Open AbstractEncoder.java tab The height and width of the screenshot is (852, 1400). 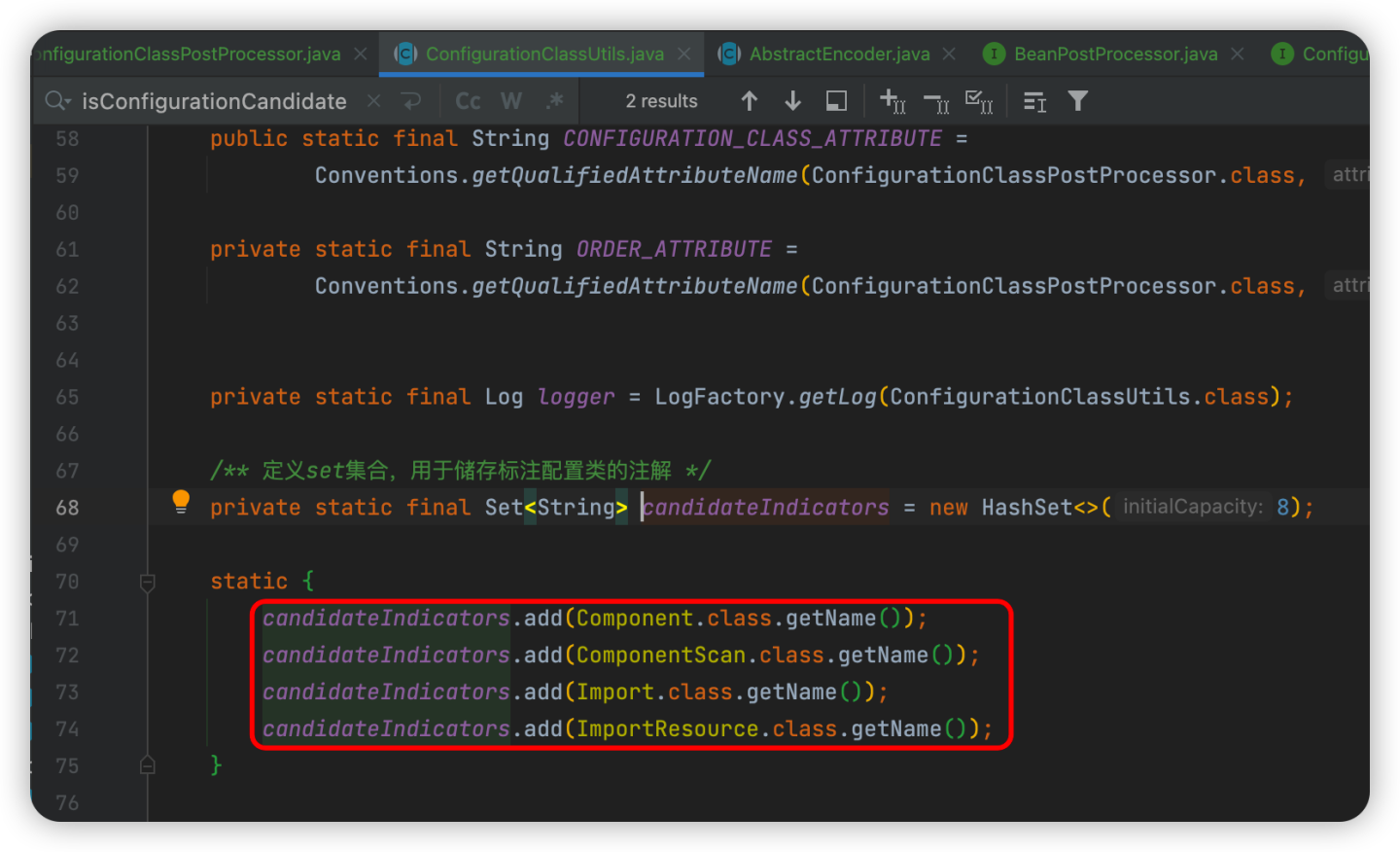click(839, 54)
